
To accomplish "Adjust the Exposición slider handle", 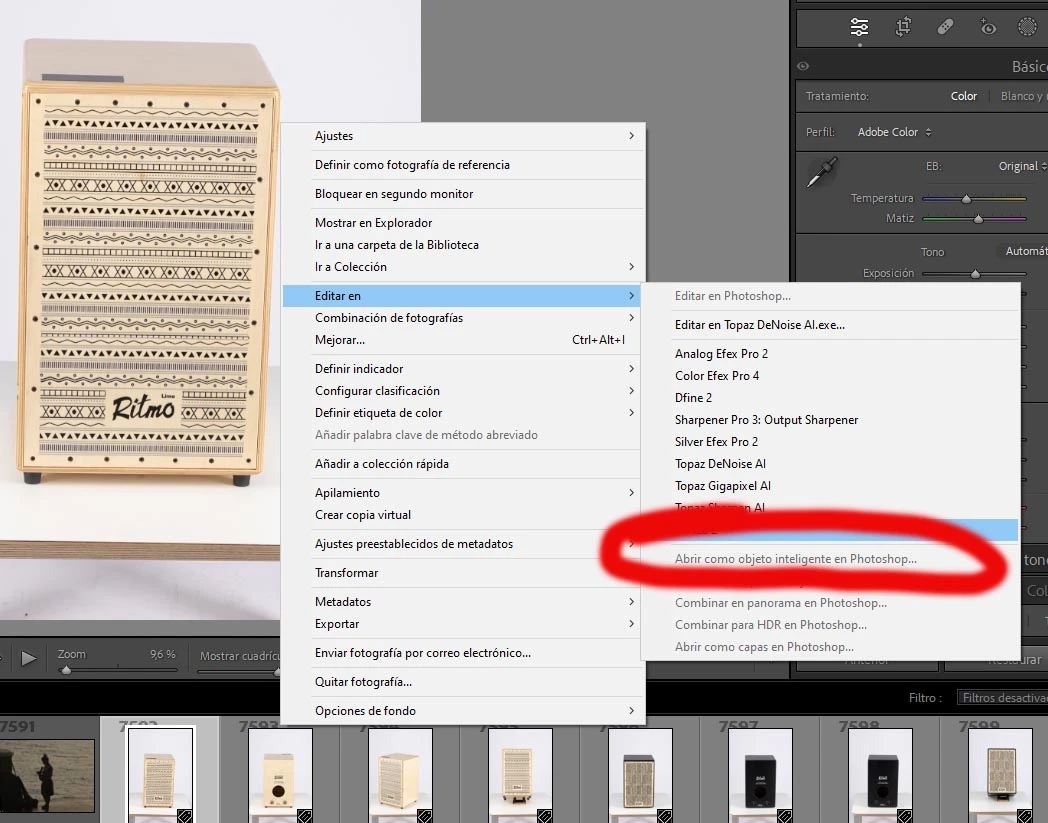I will click(x=975, y=273).
